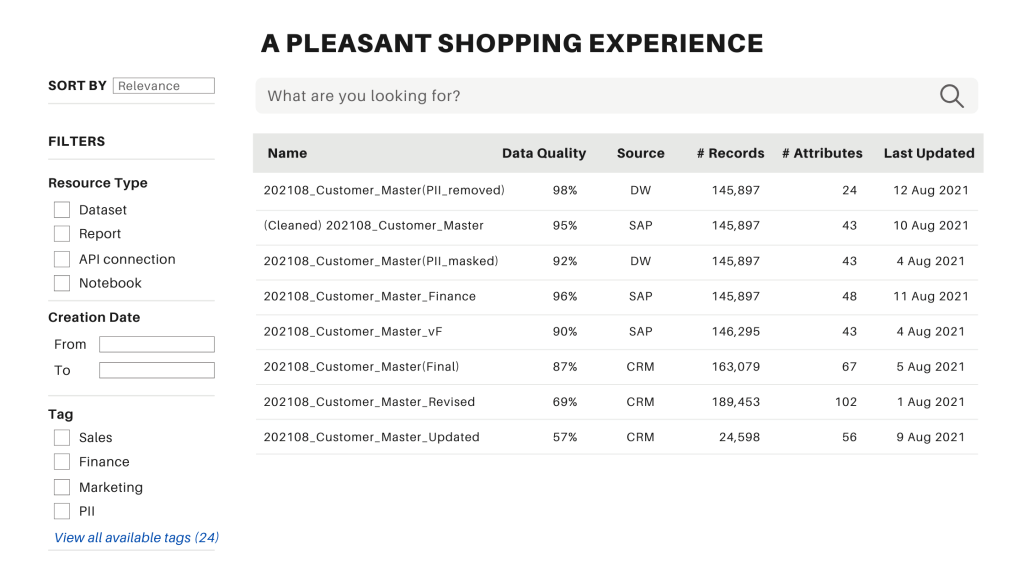
Task: Sort table by Last Updated header
Action: (x=928, y=153)
